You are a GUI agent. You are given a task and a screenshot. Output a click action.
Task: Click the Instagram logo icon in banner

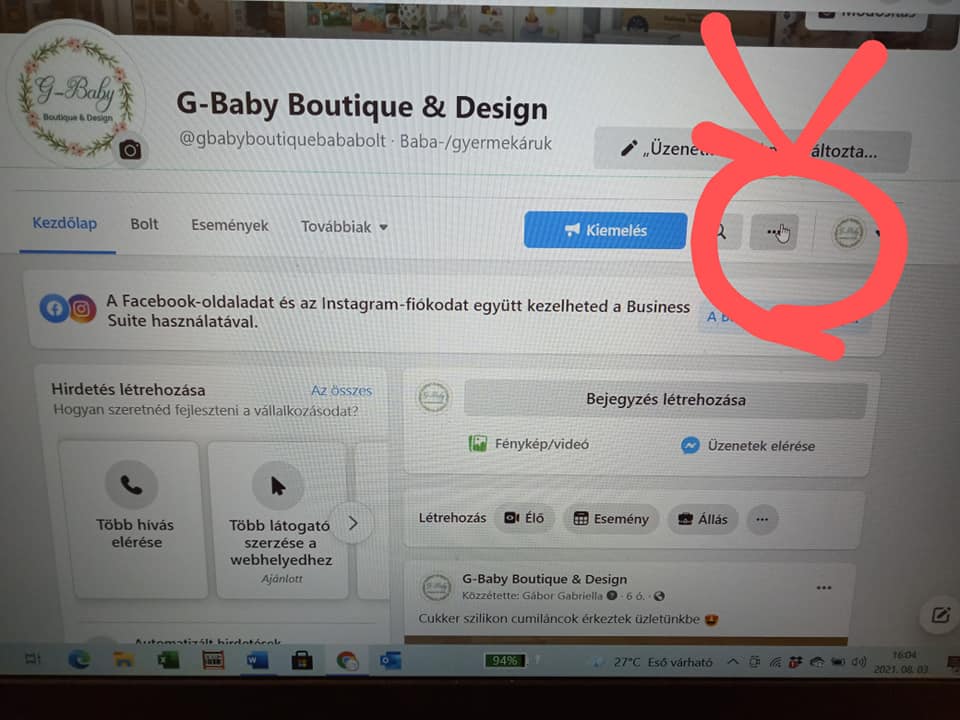tap(81, 309)
